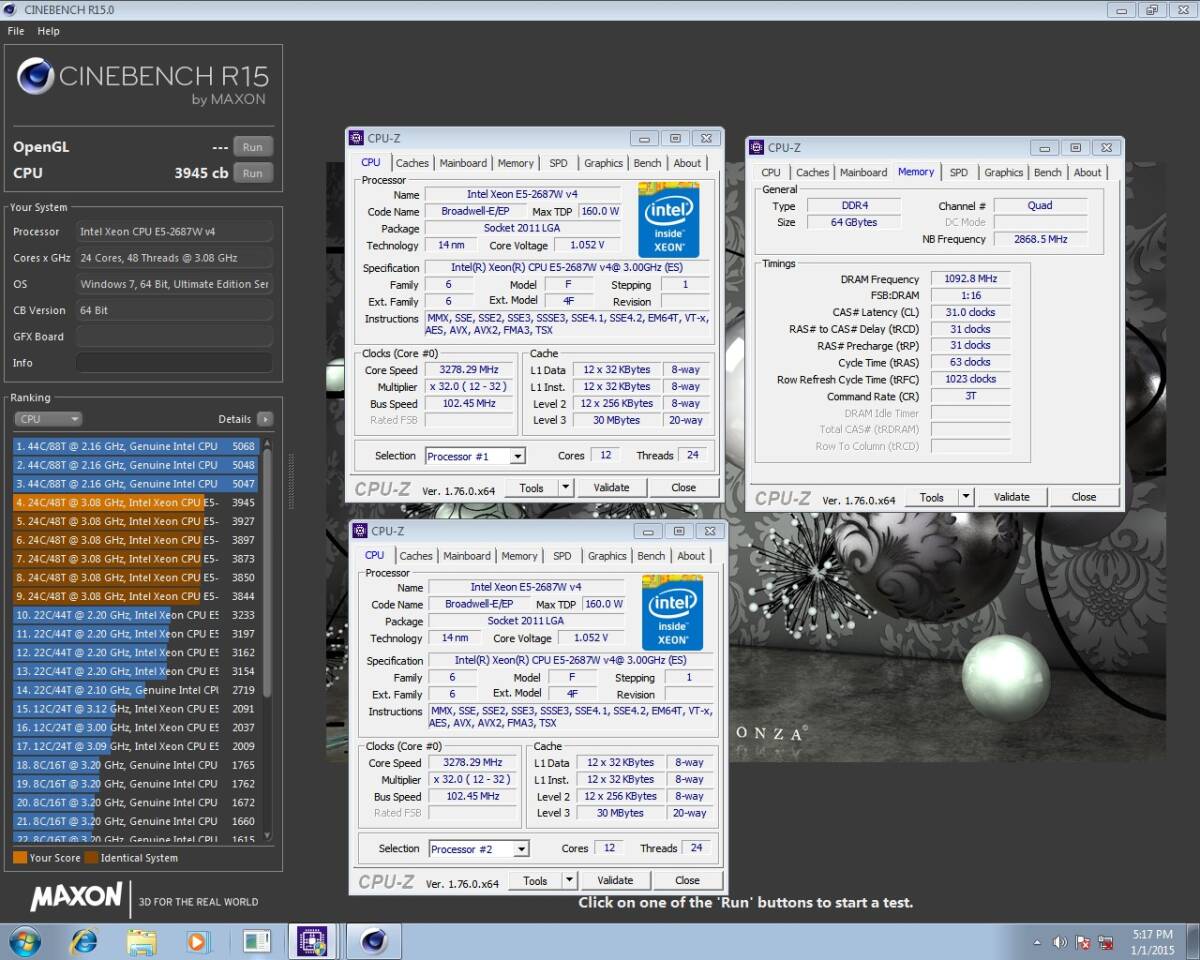Click the volume tray icon
The width and height of the screenshot is (1200, 960).
(1061, 942)
